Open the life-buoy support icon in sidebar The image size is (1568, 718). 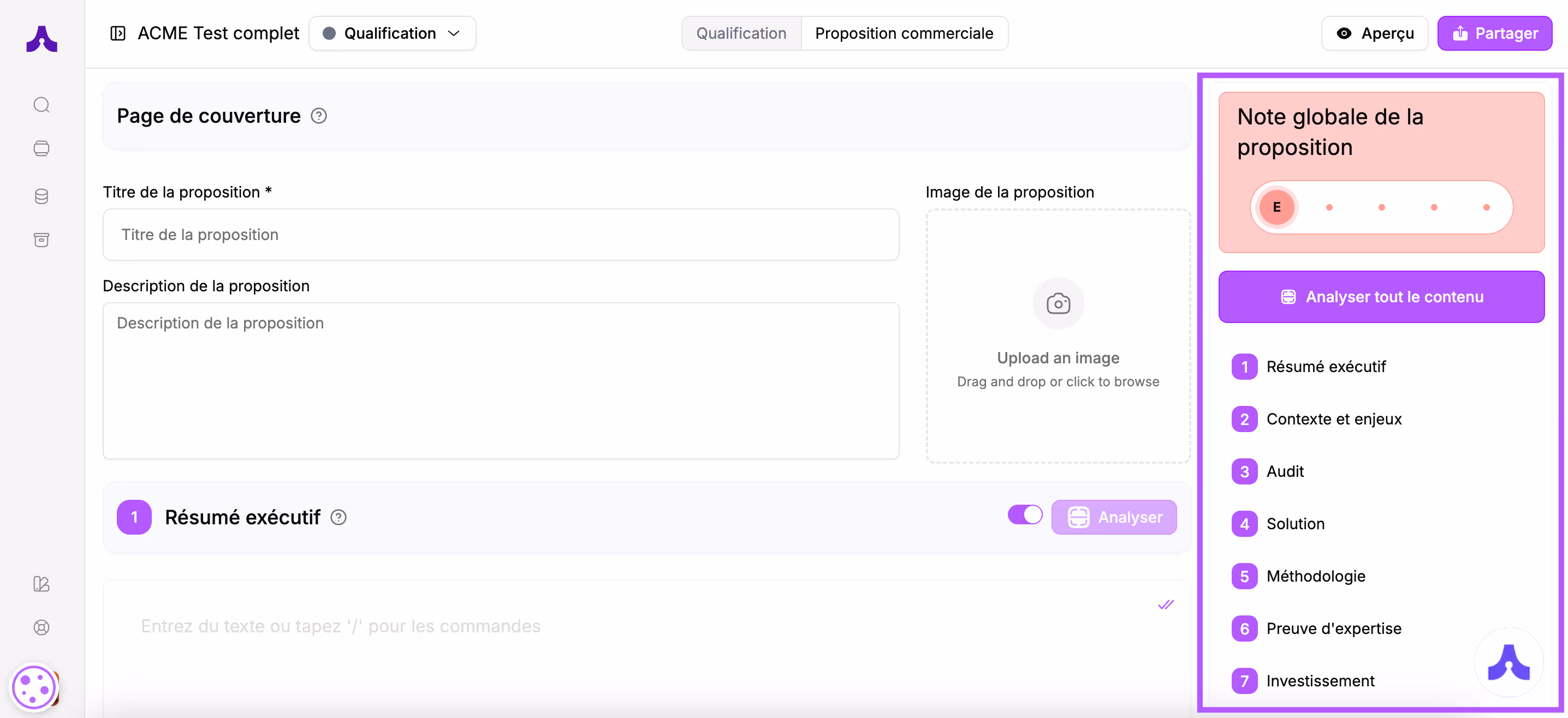pyautogui.click(x=41, y=627)
